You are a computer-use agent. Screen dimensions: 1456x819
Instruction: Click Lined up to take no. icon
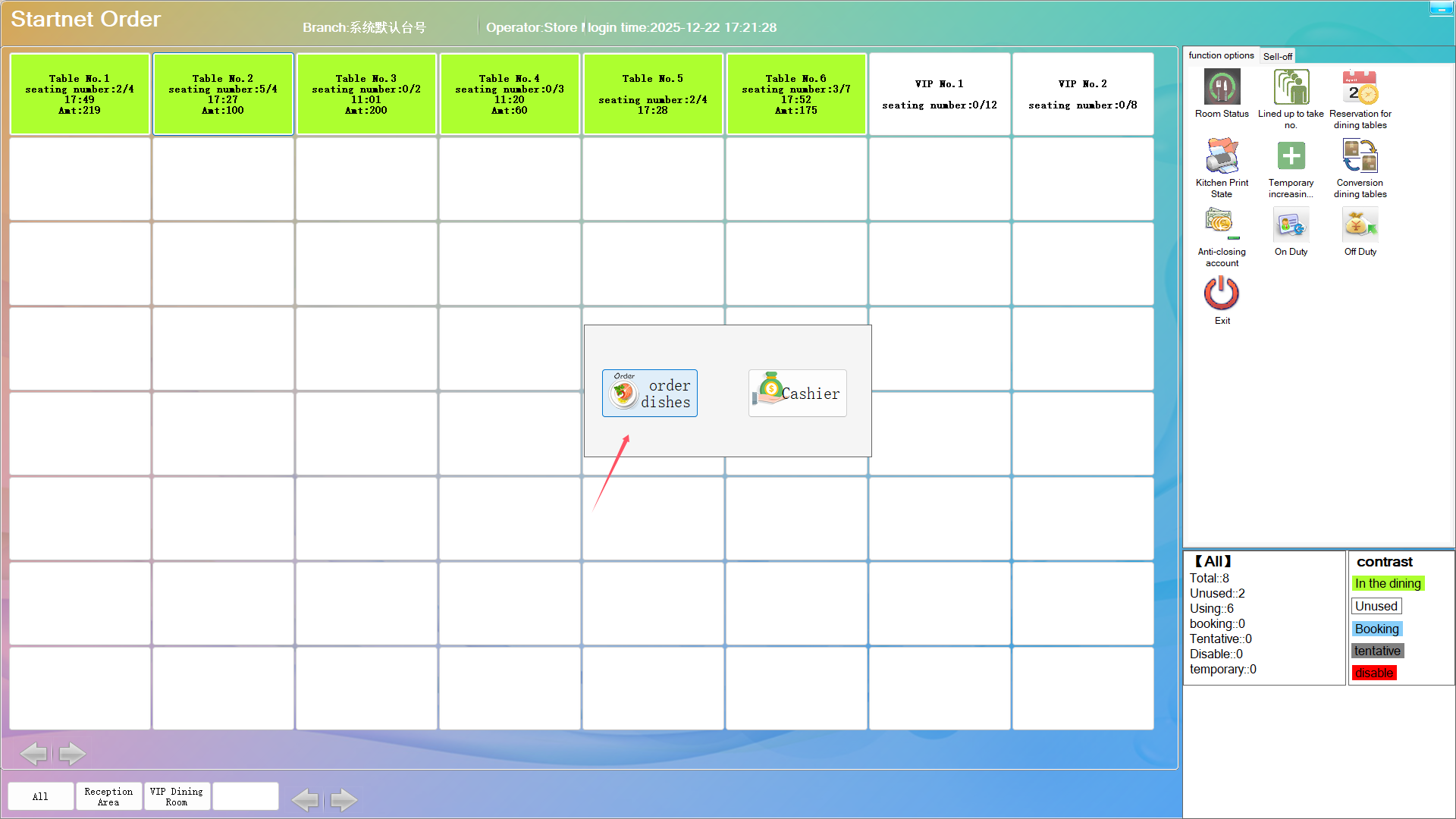[1291, 88]
